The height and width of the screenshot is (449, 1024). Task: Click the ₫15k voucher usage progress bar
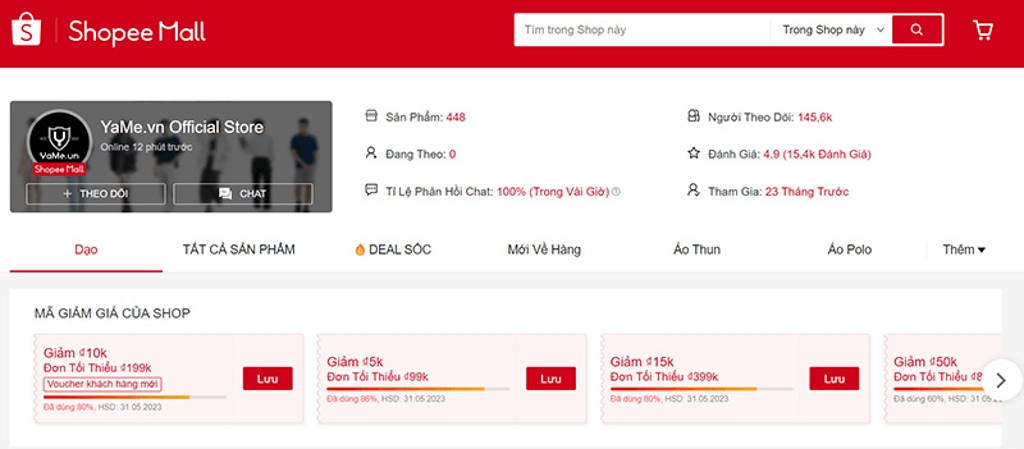tap(702, 389)
